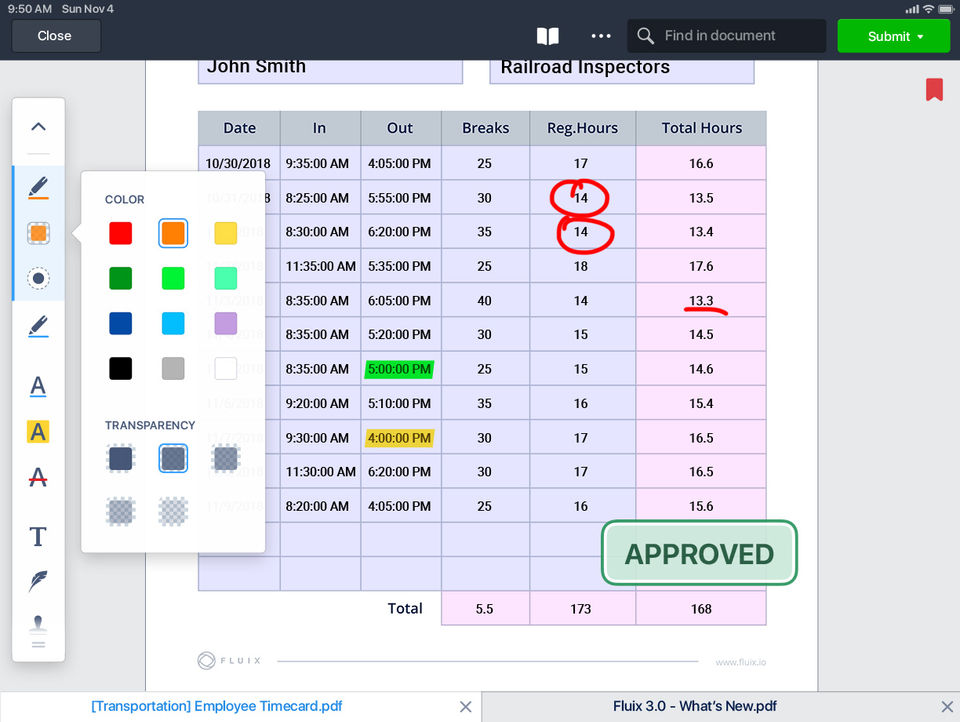Click the Railroad Inspectors field
The height and width of the screenshot is (722, 960).
tap(621, 70)
